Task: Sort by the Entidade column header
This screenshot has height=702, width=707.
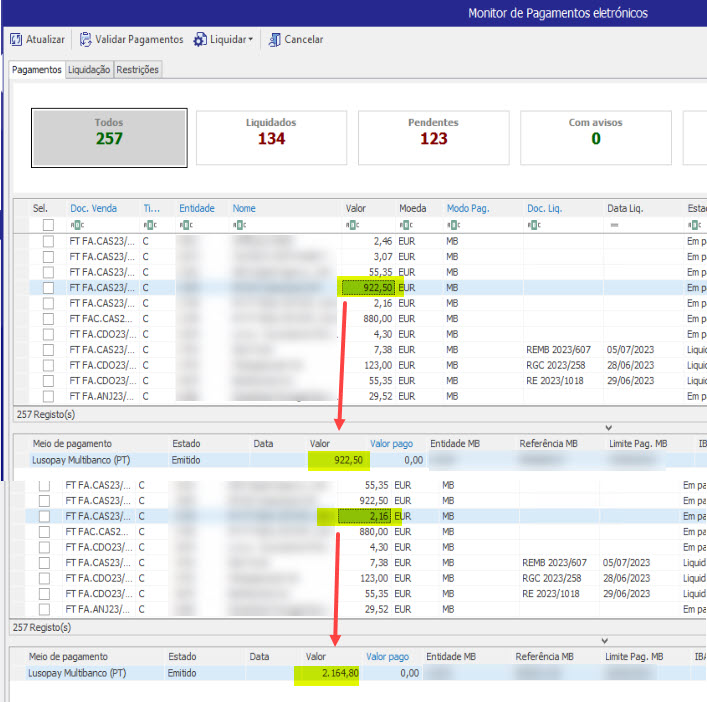Action: click(x=197, y=208)
